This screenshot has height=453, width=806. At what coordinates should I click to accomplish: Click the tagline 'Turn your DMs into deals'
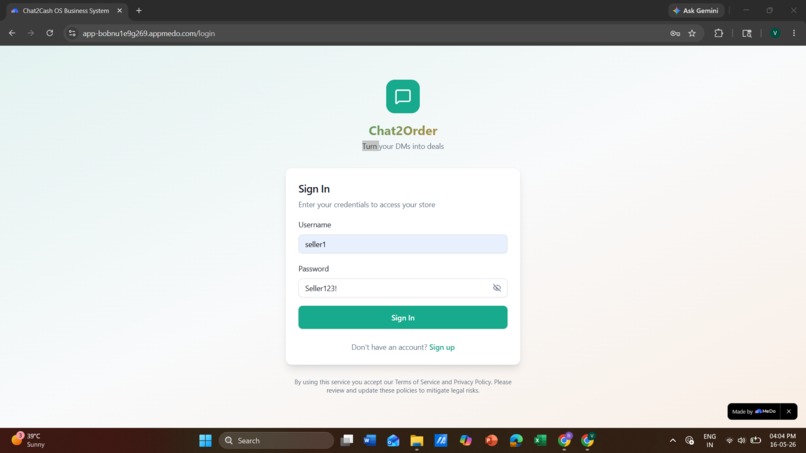402,147
